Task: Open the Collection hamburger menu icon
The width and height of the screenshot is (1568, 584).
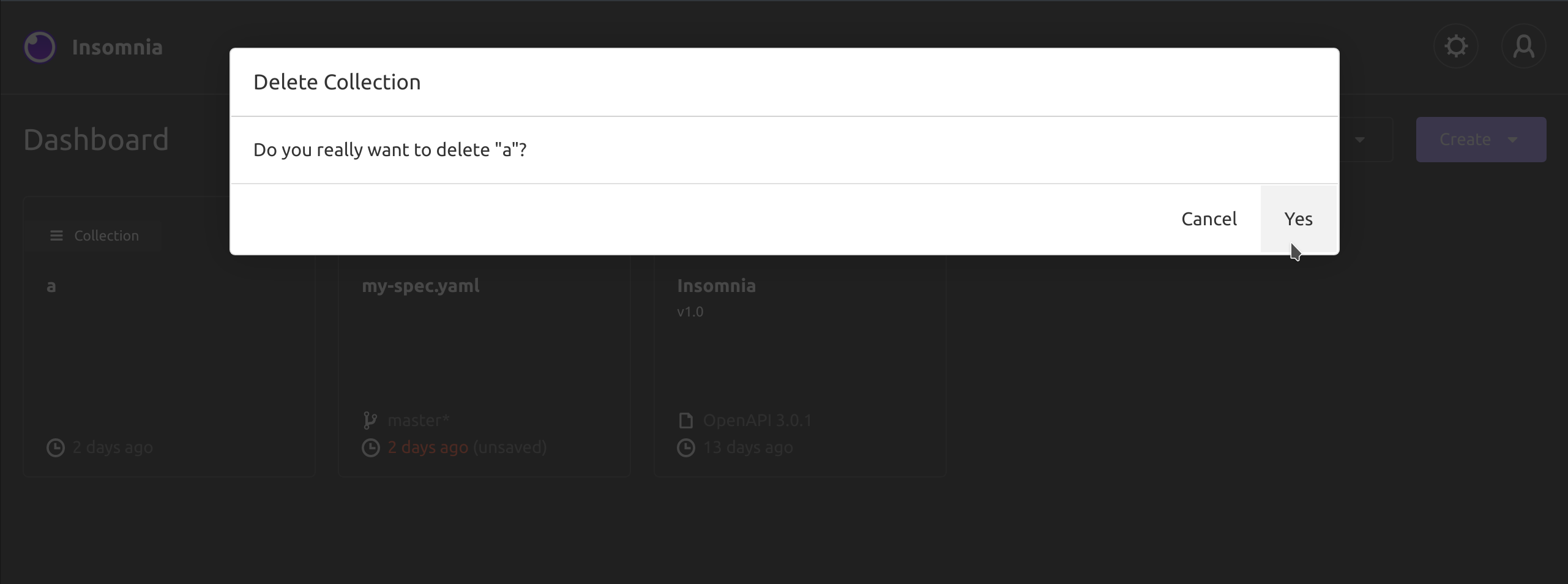Action: pos(57,236)
